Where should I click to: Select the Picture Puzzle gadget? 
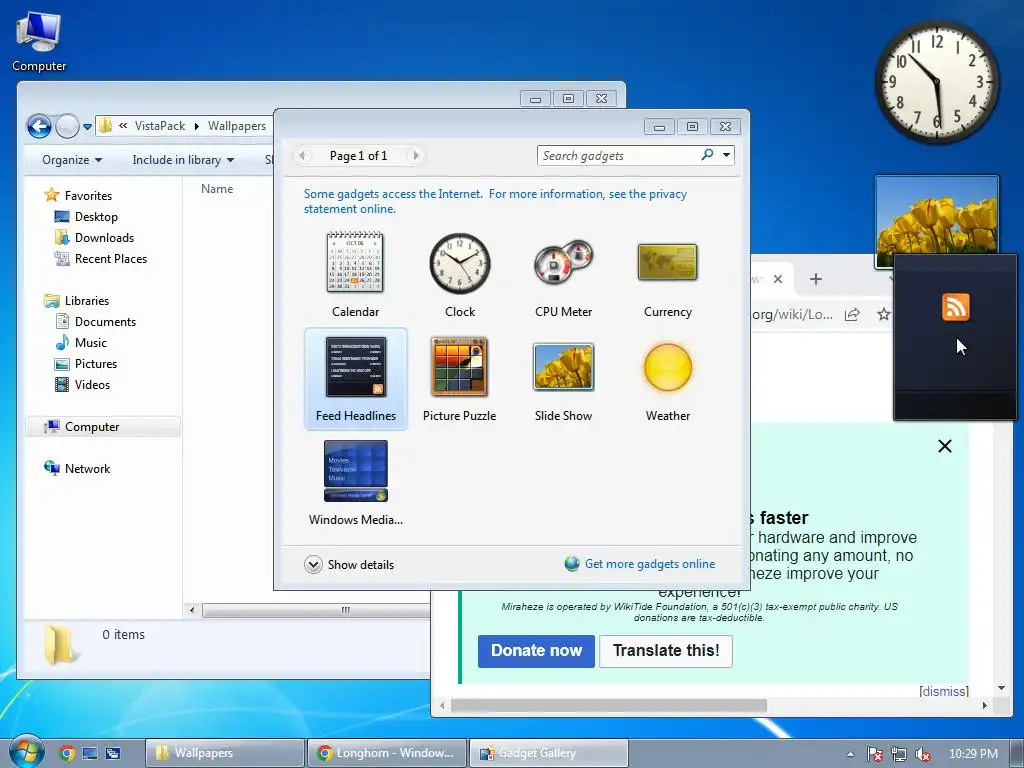tap(460, 379)
